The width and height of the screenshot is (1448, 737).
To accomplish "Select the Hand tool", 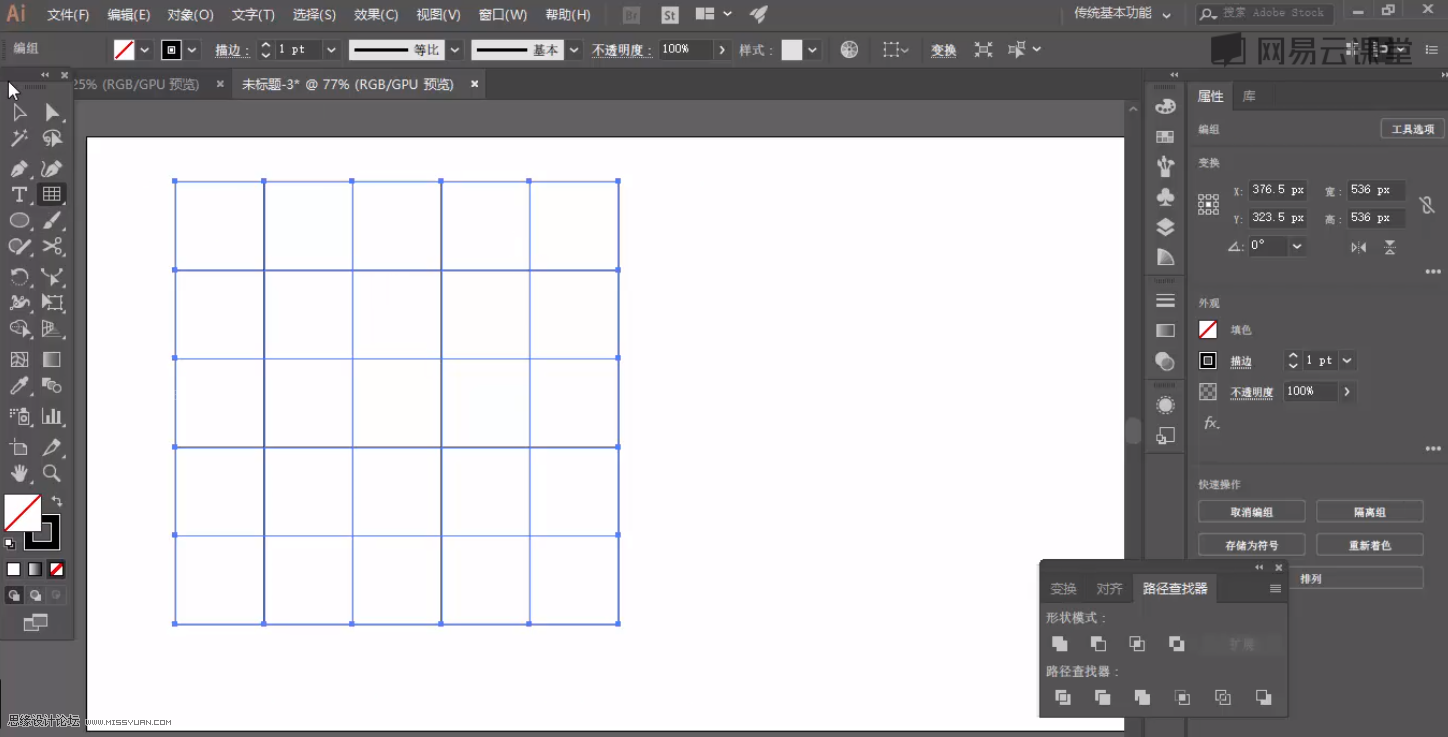I will click(x=19, y=474).
